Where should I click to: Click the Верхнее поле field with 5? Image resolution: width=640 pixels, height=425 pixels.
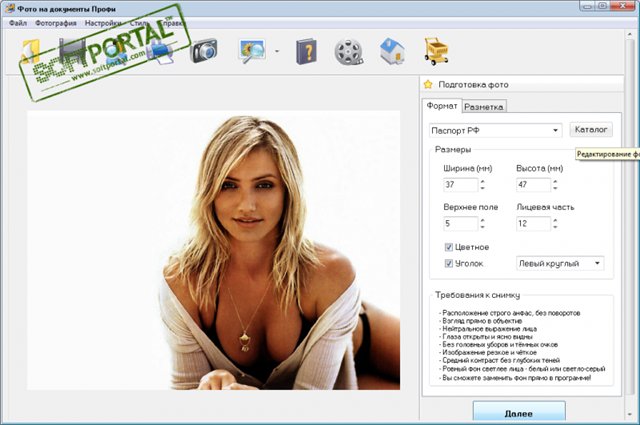click(x=460, y=223)
